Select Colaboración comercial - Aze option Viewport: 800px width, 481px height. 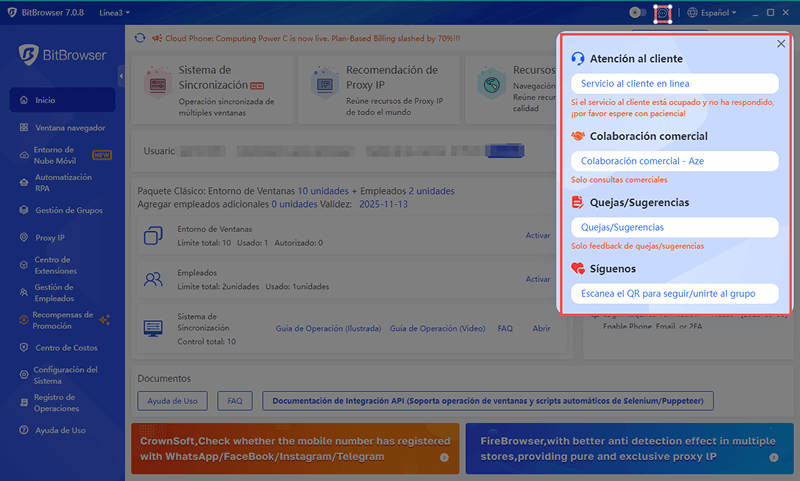tap(674, 160)
